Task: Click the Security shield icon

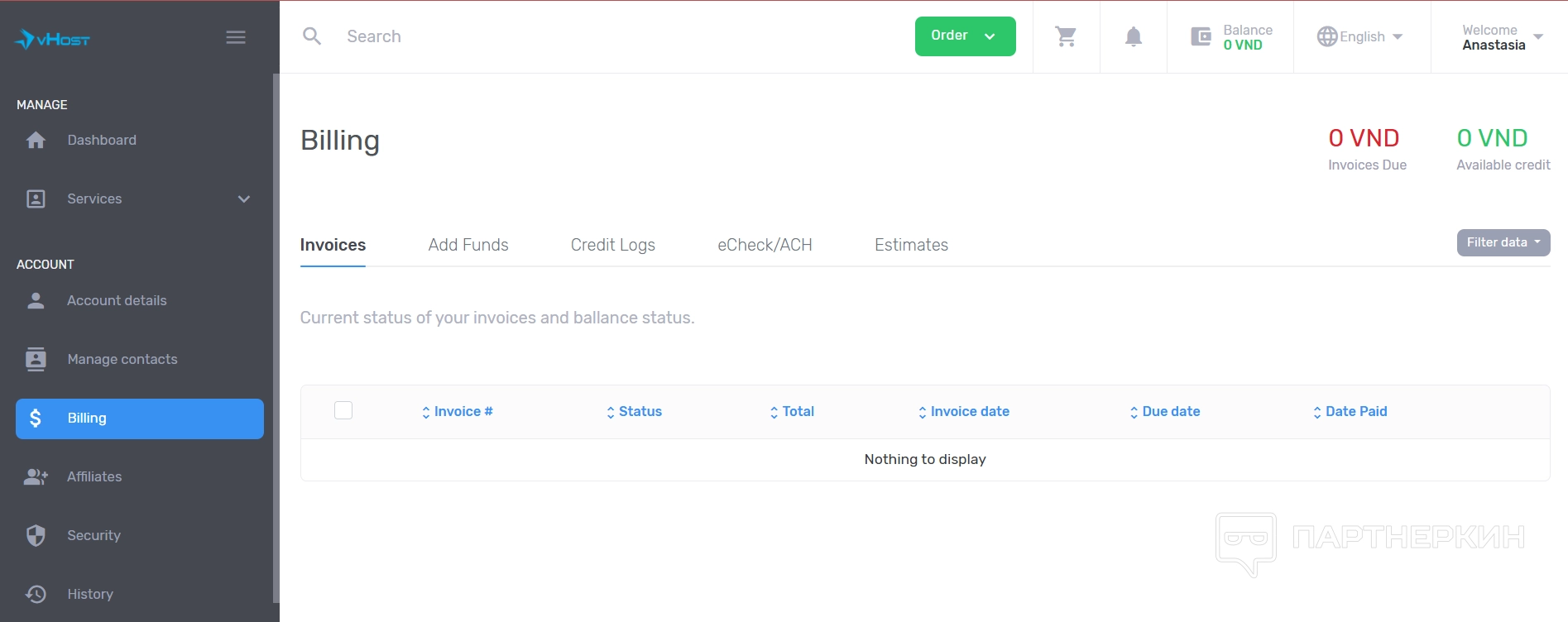Action: coord(36,536)
